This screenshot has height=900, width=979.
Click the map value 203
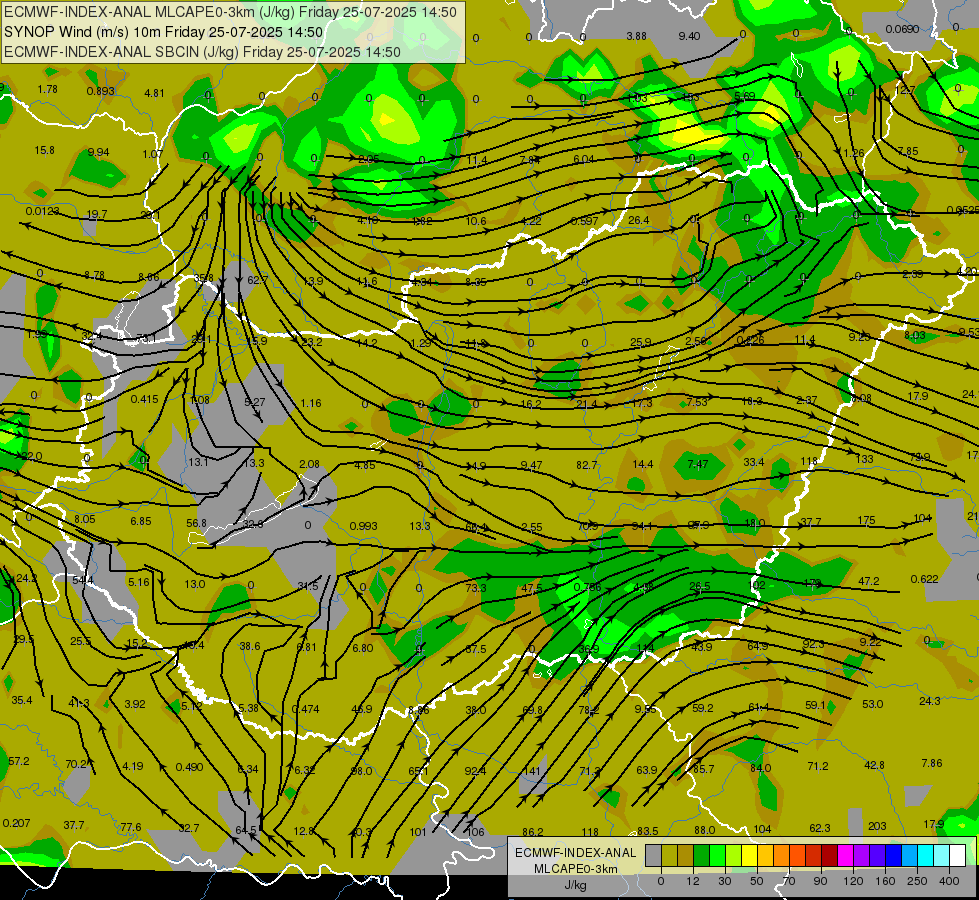pos(877,826)
